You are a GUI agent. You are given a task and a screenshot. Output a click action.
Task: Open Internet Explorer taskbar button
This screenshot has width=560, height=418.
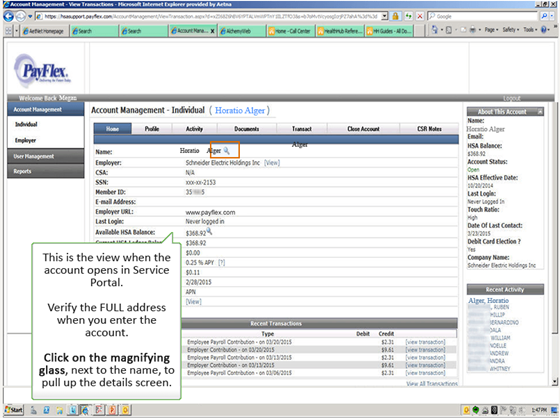(x=85, y=410)
